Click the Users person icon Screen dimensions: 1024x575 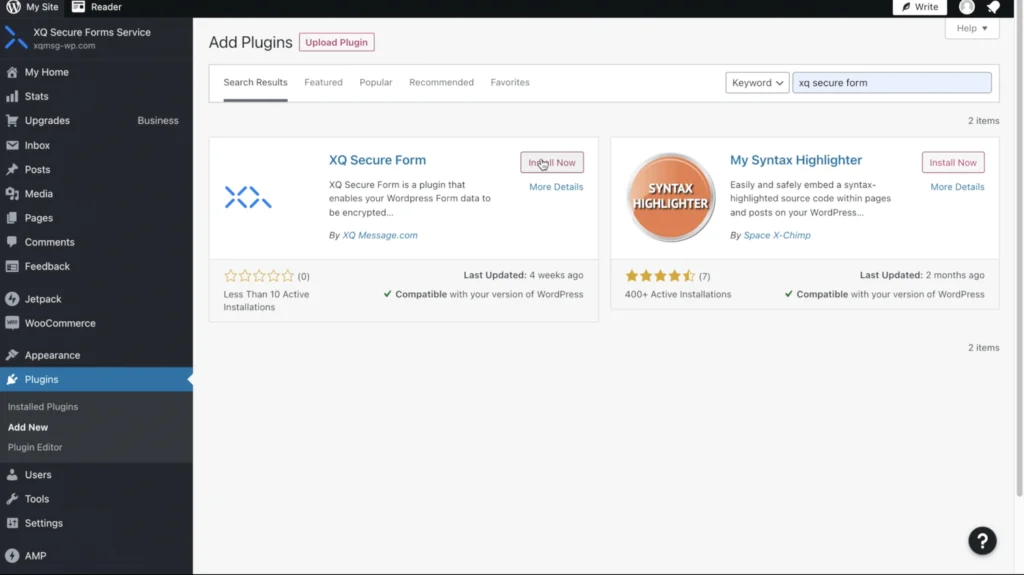tap(12, 474)
